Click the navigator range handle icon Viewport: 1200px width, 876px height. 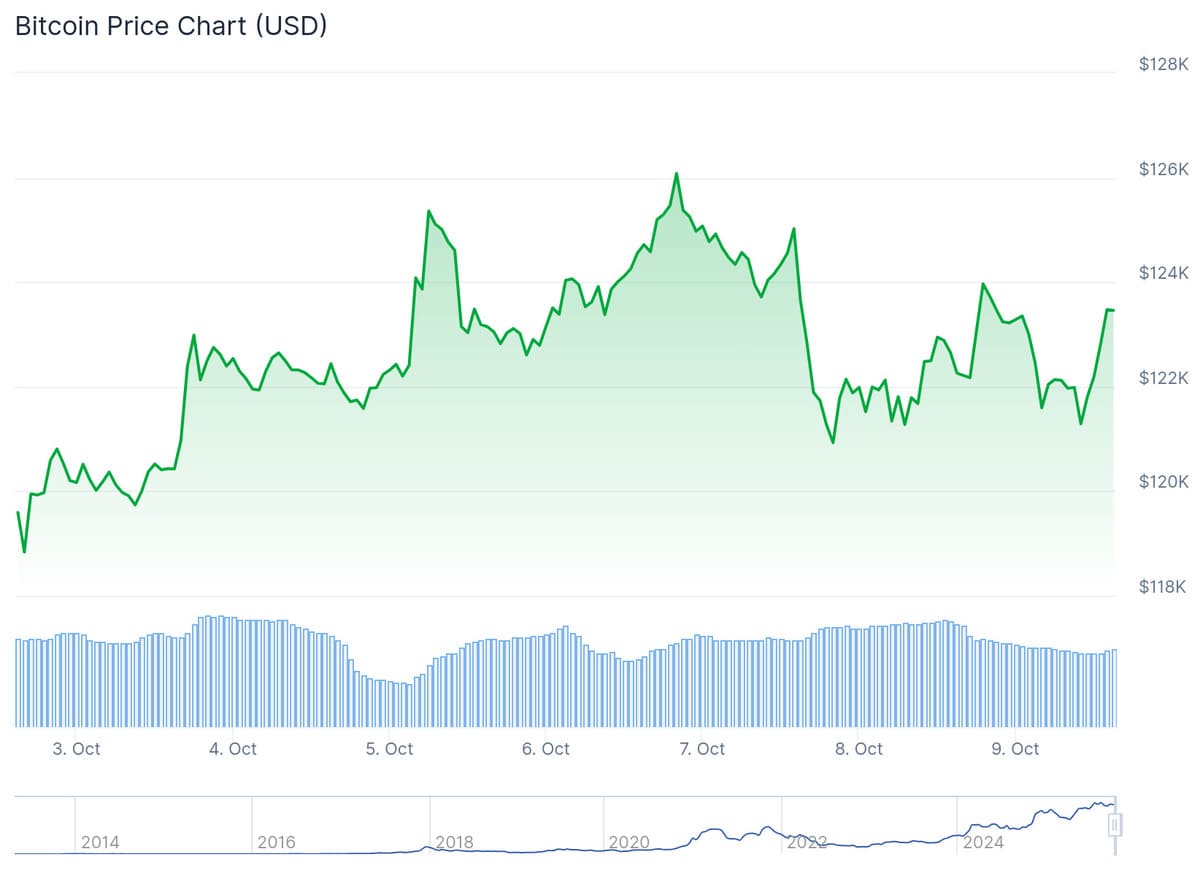[1116, 825]
